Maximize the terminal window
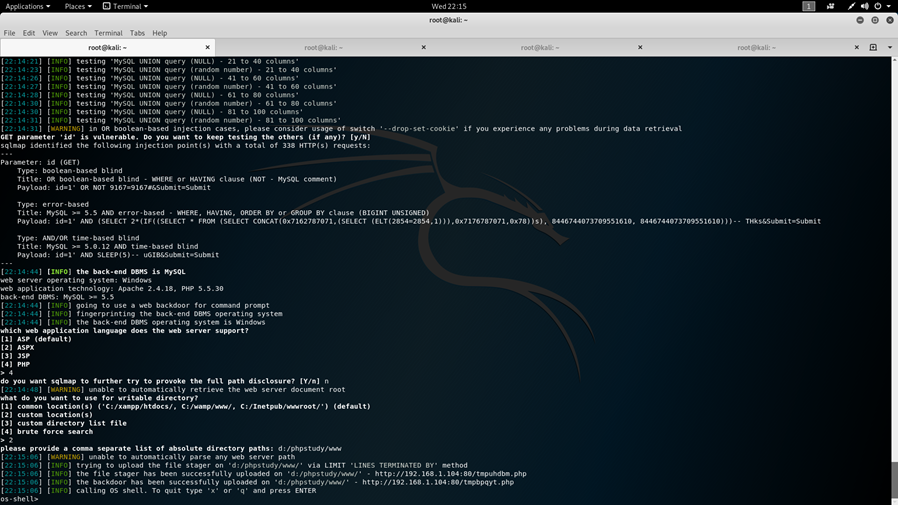Viewport: 898px width, 505px height. 875,20
